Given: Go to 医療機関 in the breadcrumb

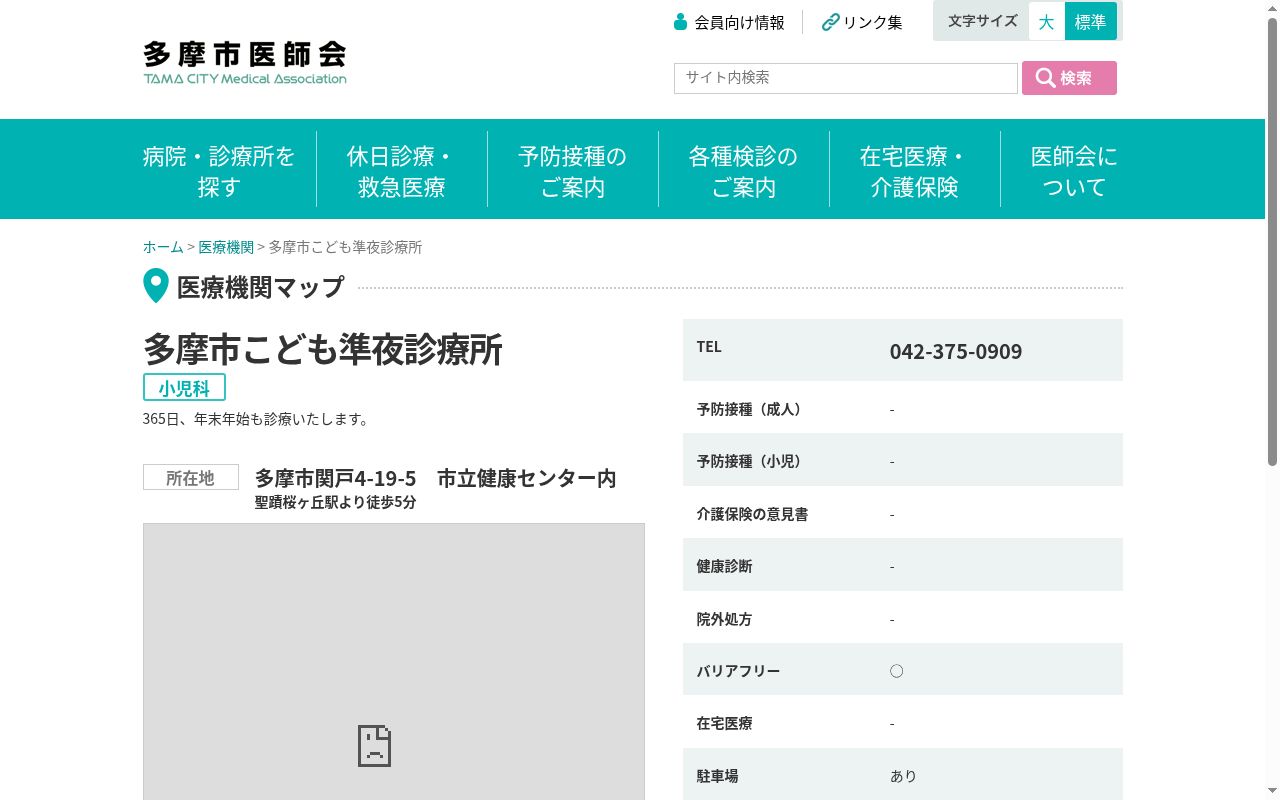Looking at the screenshot, I should tap(226, 247).
